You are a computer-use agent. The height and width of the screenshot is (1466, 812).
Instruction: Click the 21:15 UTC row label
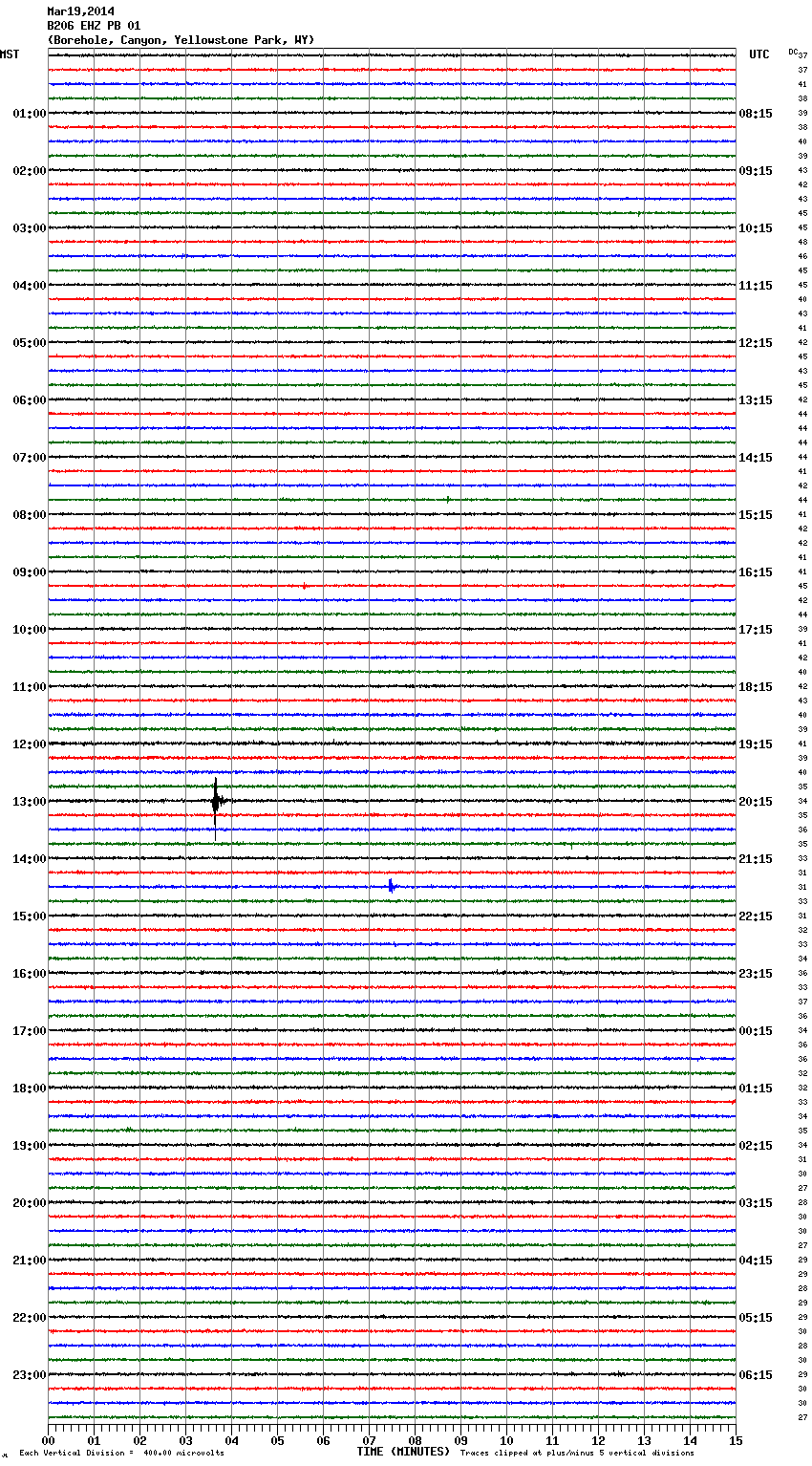[x=756, y=859]
